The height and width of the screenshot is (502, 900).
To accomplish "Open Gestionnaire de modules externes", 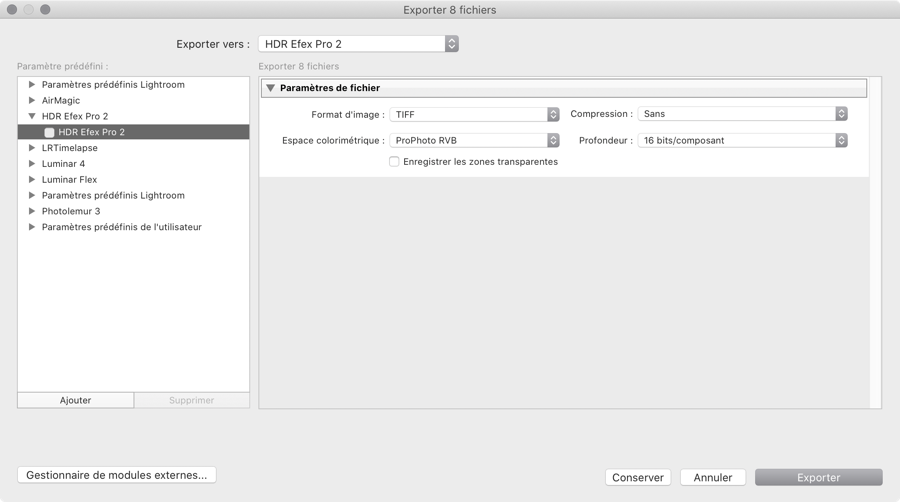I will tap(117, 475).
